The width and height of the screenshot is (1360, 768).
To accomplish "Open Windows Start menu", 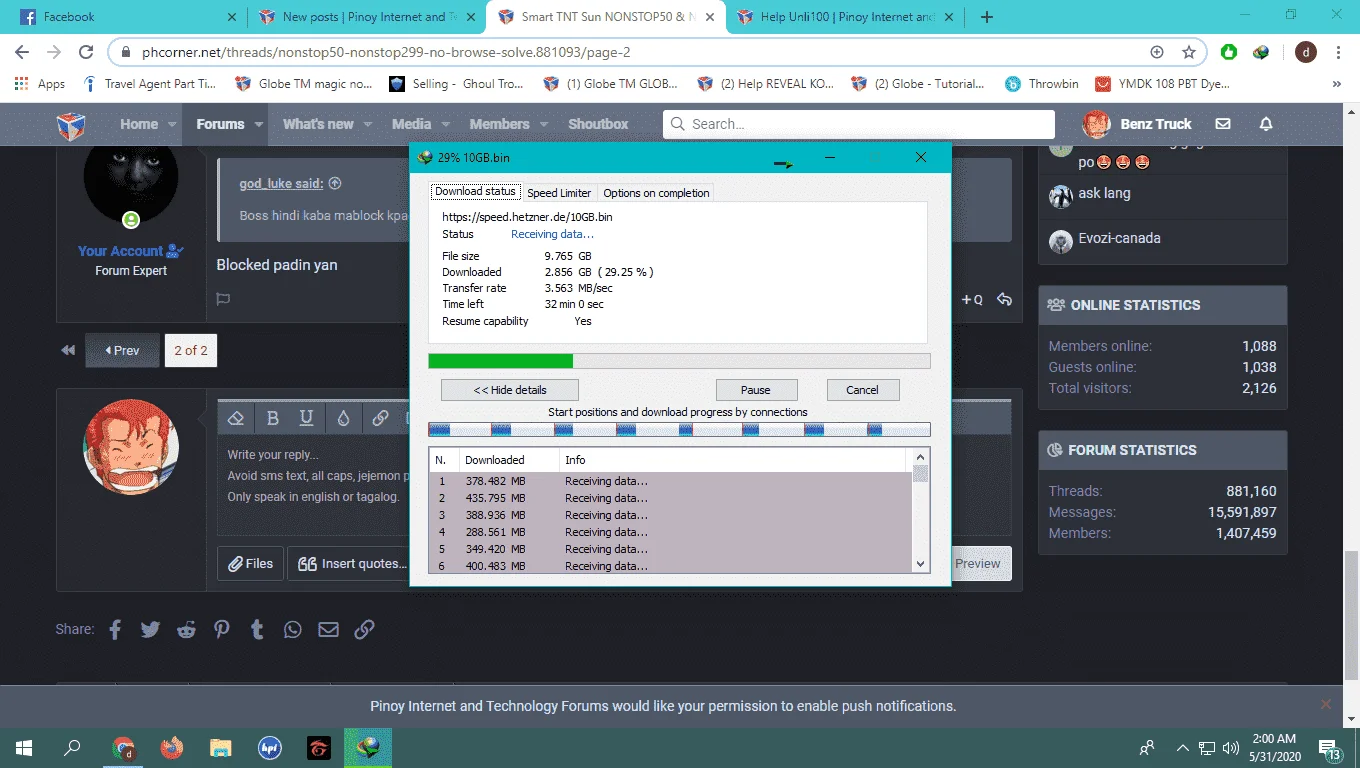I will click(x=24, y=747).
